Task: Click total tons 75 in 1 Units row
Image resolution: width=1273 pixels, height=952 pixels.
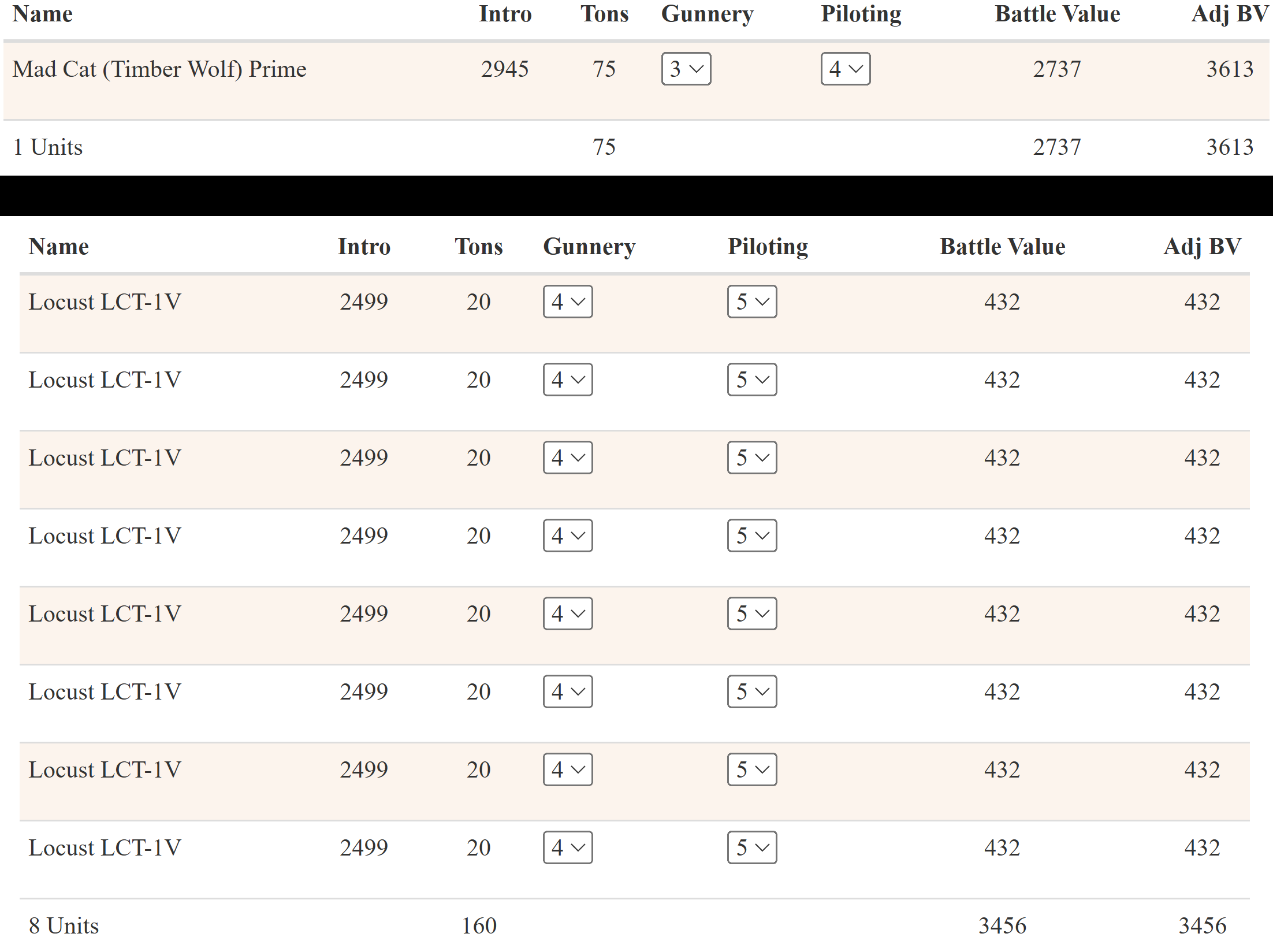Action: (604, 147)
